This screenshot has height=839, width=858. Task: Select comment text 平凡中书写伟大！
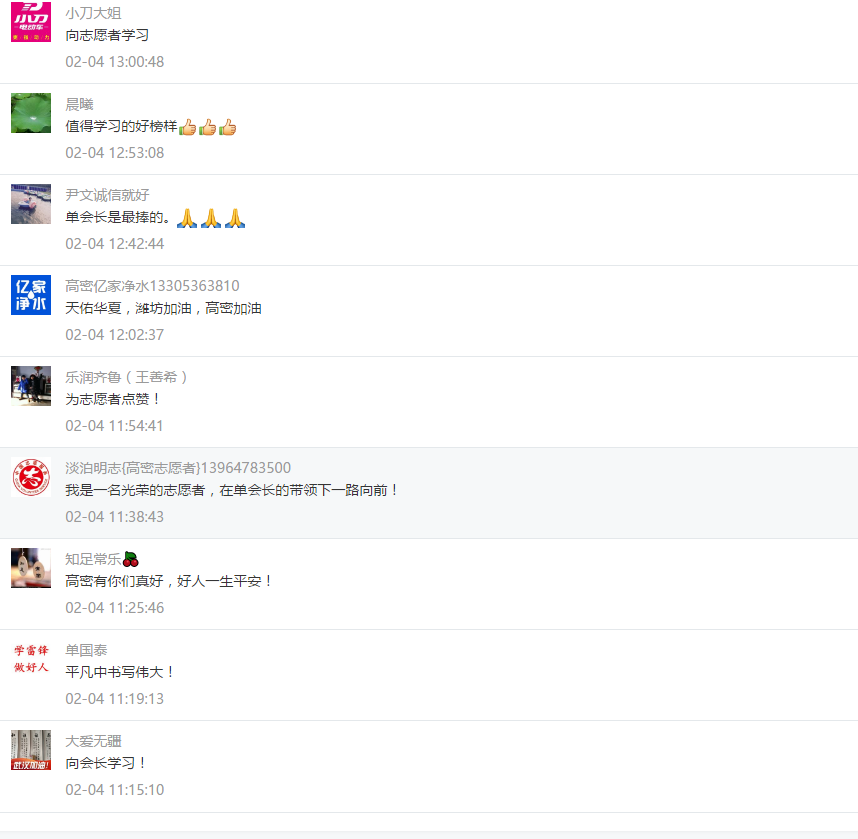point(119,672)
